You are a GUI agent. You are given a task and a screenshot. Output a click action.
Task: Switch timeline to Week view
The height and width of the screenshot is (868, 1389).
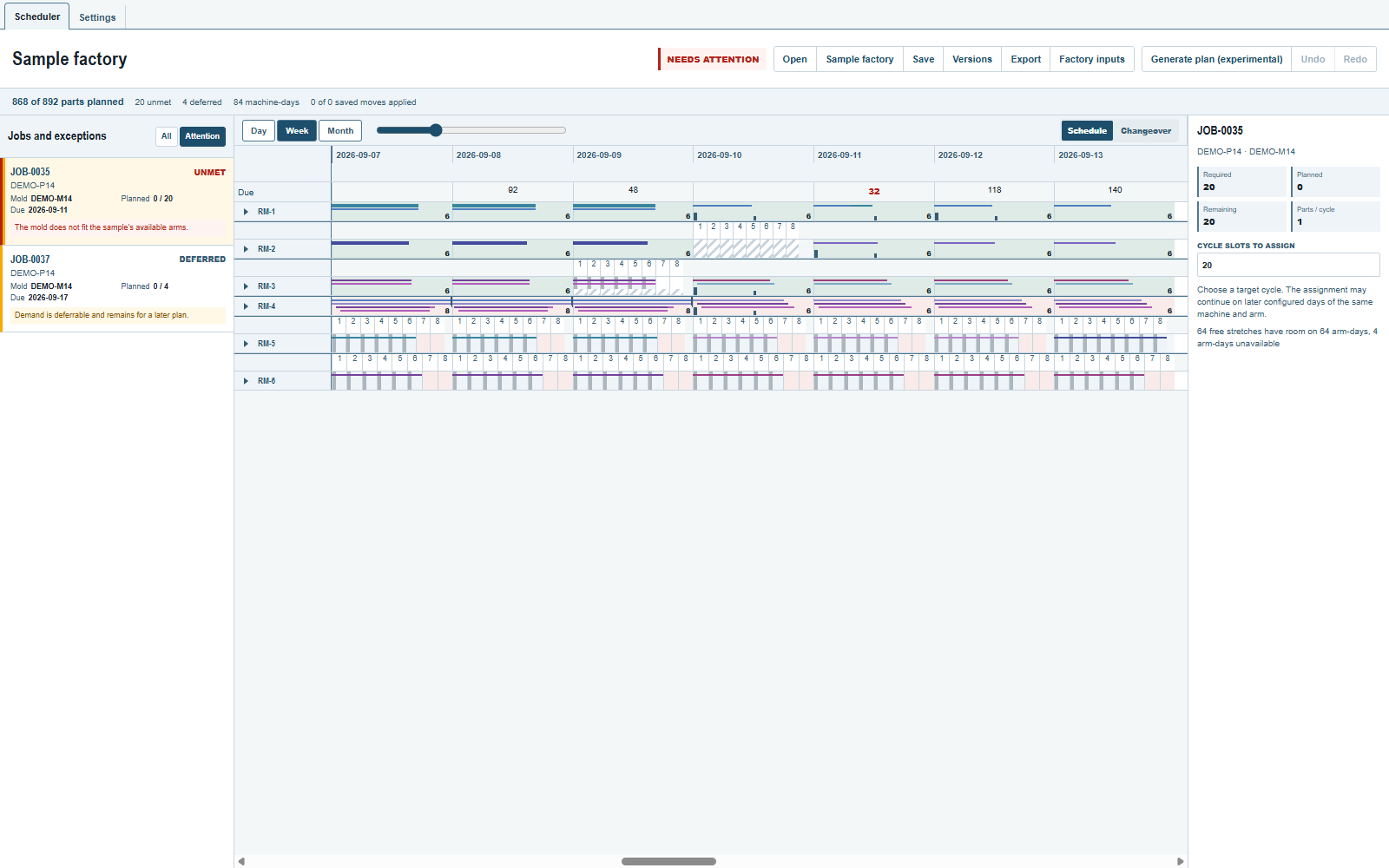pyautogui.click(x=297, y=131)
